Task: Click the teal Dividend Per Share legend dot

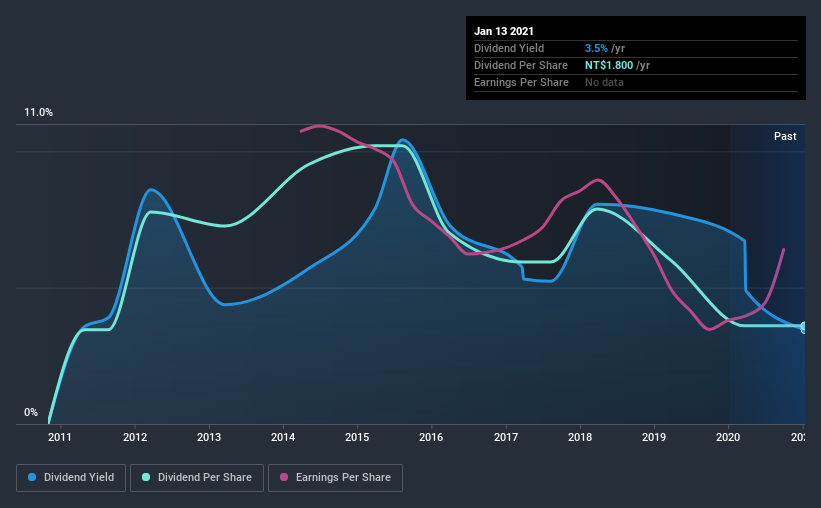Action: [x=146, y=477]
